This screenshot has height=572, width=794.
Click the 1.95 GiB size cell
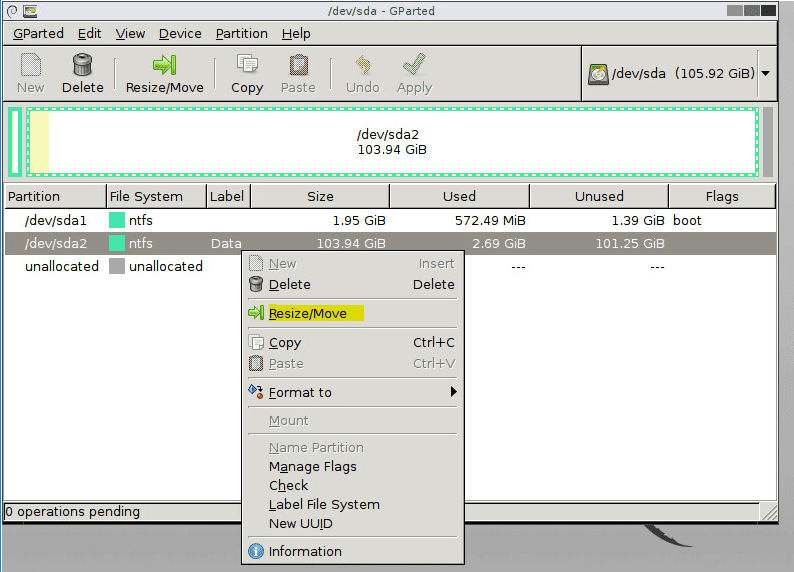[359, 221]
